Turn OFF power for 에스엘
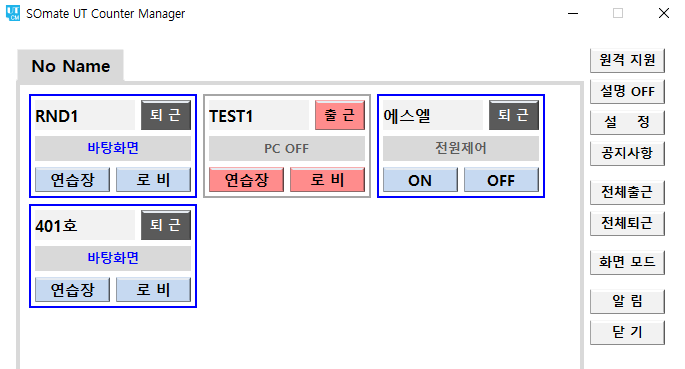685x369 pixels. (501, 179)
